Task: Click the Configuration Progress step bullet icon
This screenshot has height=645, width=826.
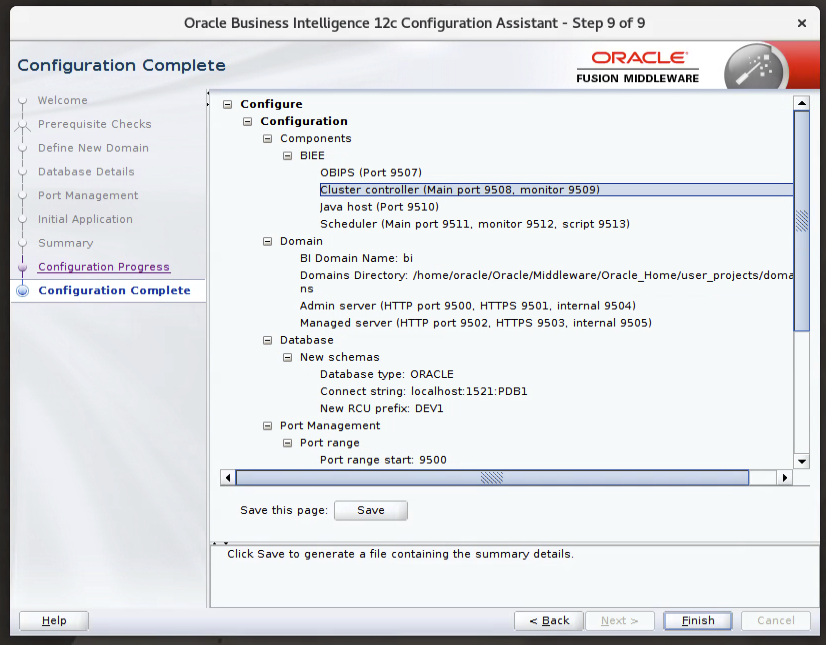Action: pos(23,267)
